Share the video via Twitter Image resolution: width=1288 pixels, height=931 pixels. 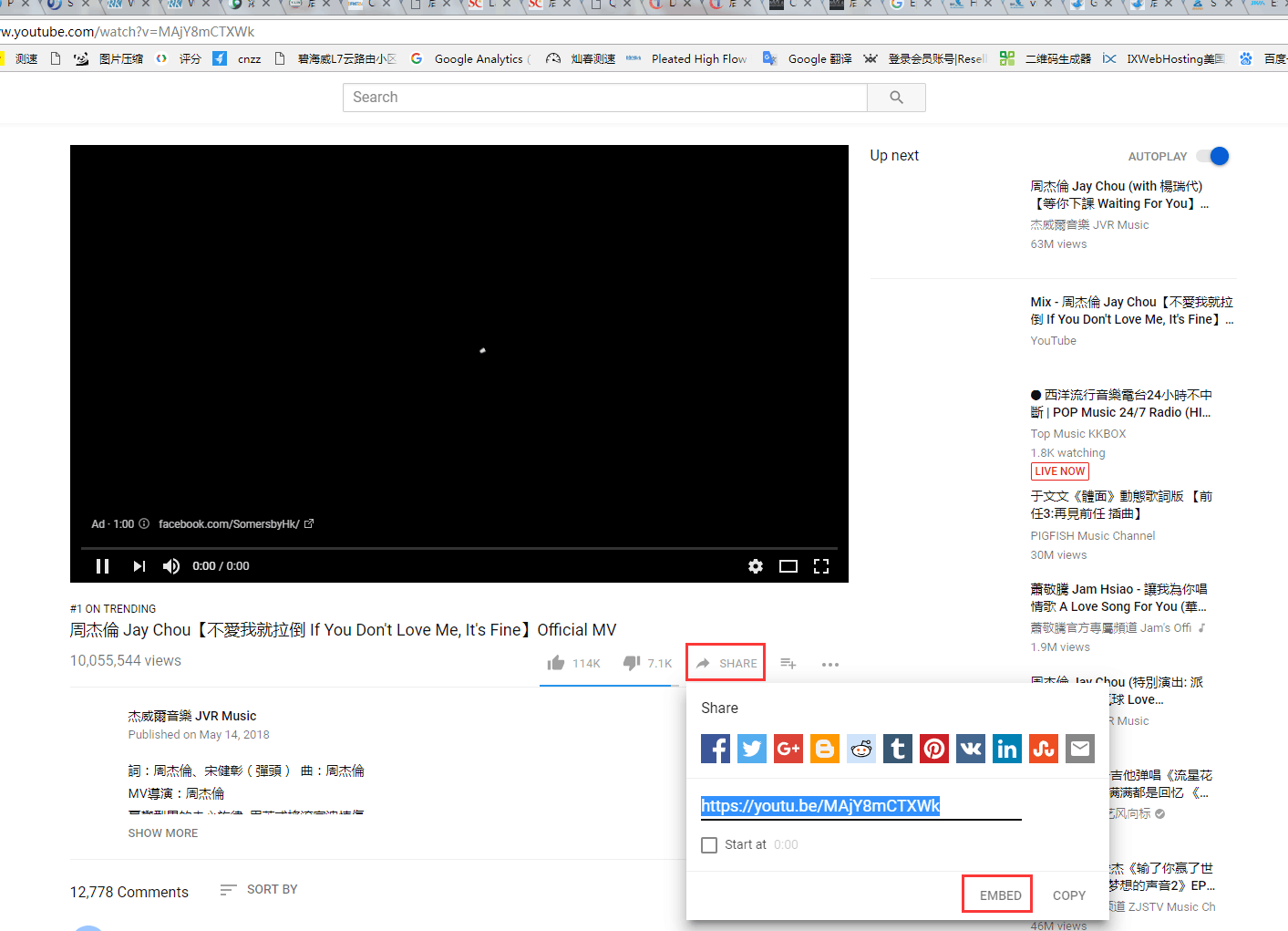click(x=752, y=748)
